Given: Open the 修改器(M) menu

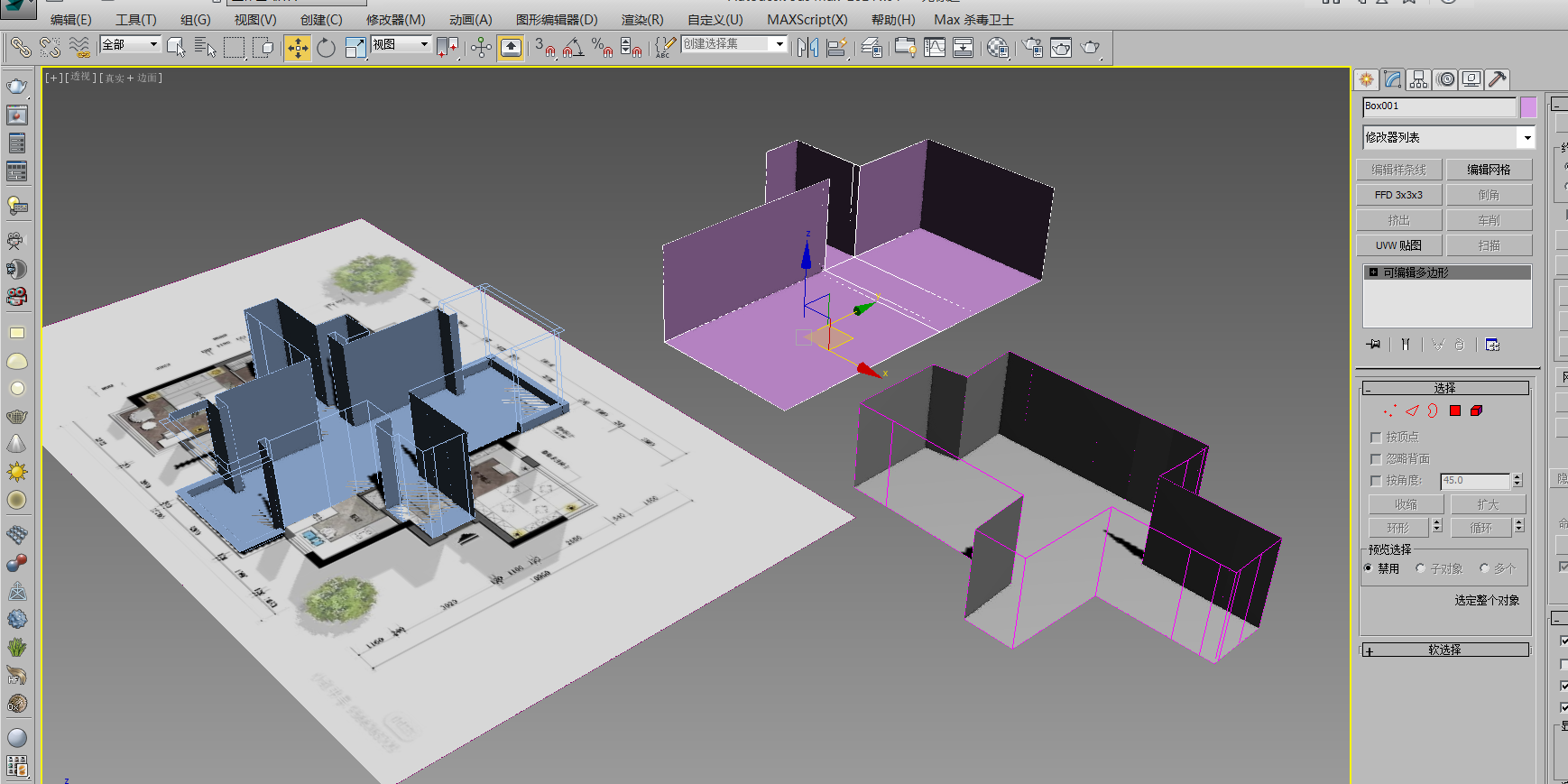Looking at the screenshot, I should tap(395, 20).
